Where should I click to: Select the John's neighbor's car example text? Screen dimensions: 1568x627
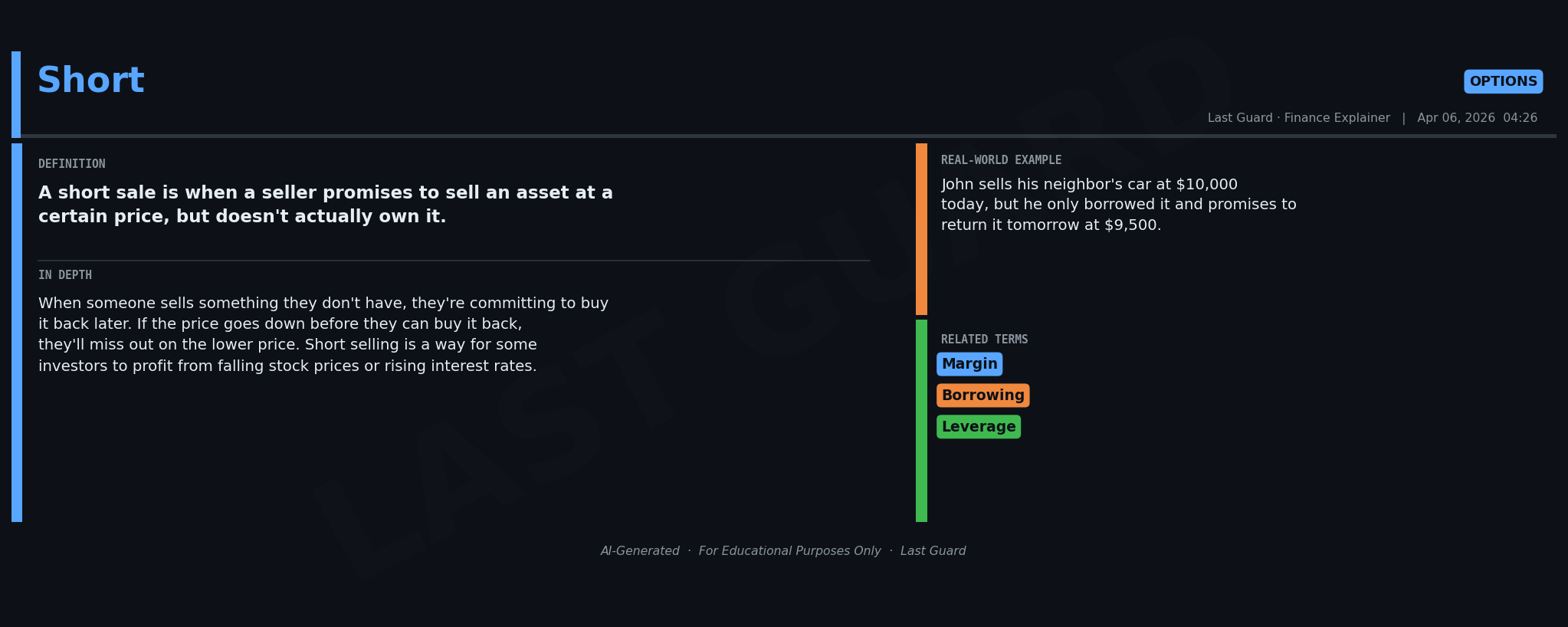point(1118,205)
